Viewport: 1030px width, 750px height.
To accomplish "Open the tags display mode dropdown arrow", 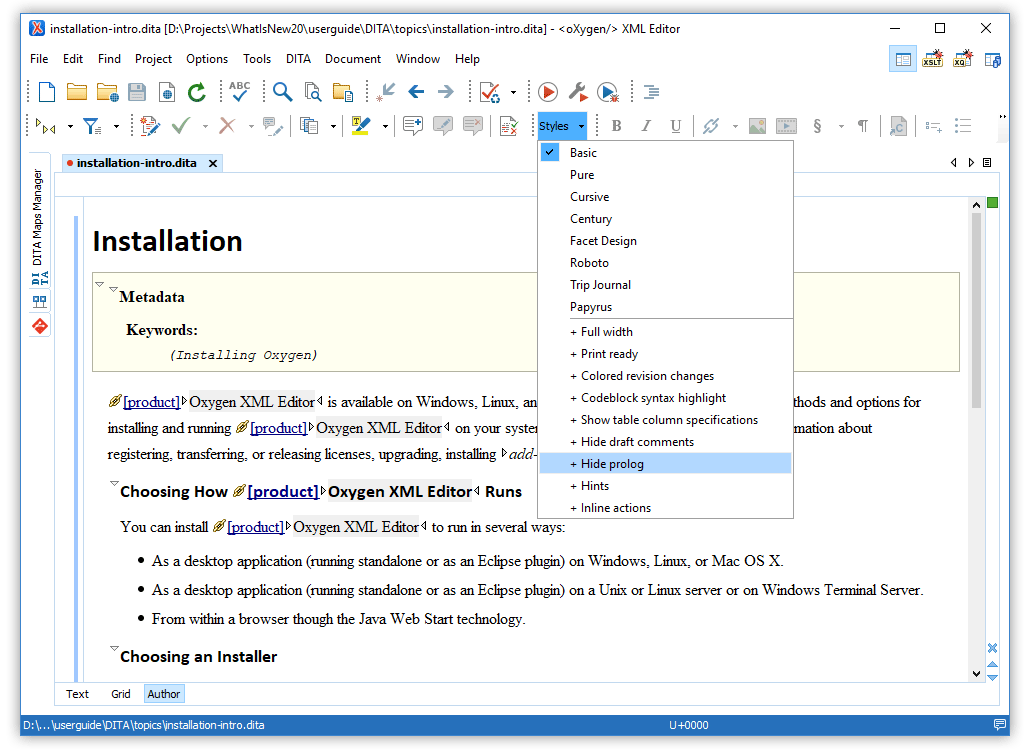I will (x=70, y=126).
